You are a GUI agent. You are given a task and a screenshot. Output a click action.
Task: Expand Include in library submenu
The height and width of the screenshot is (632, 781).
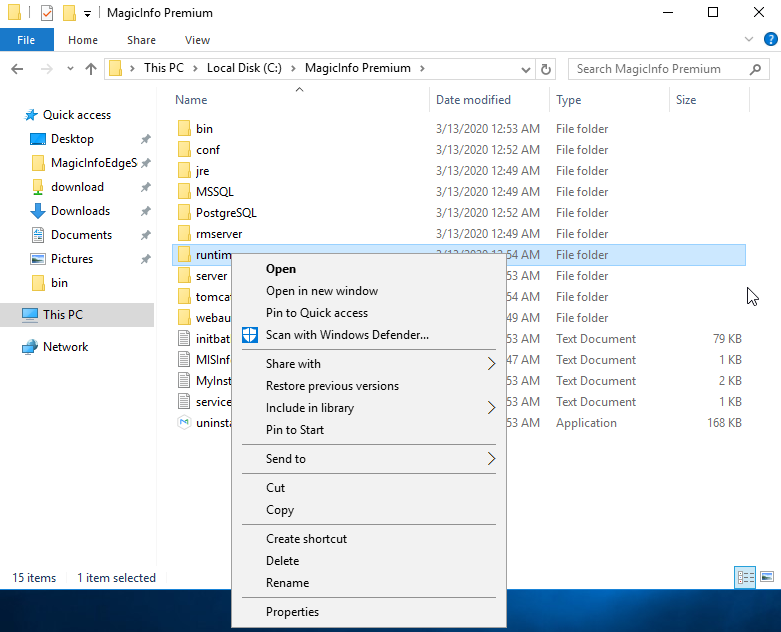click(491, 407)
